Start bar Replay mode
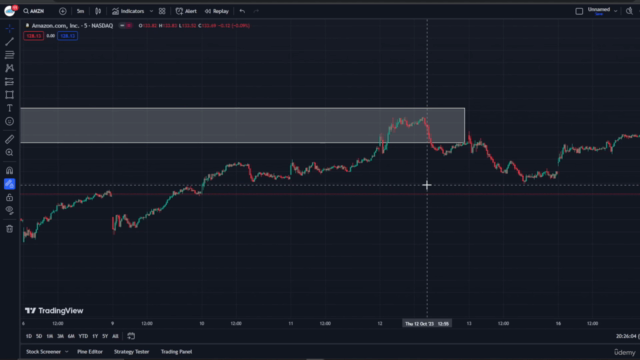640x360 pixels. click(217, 11)
